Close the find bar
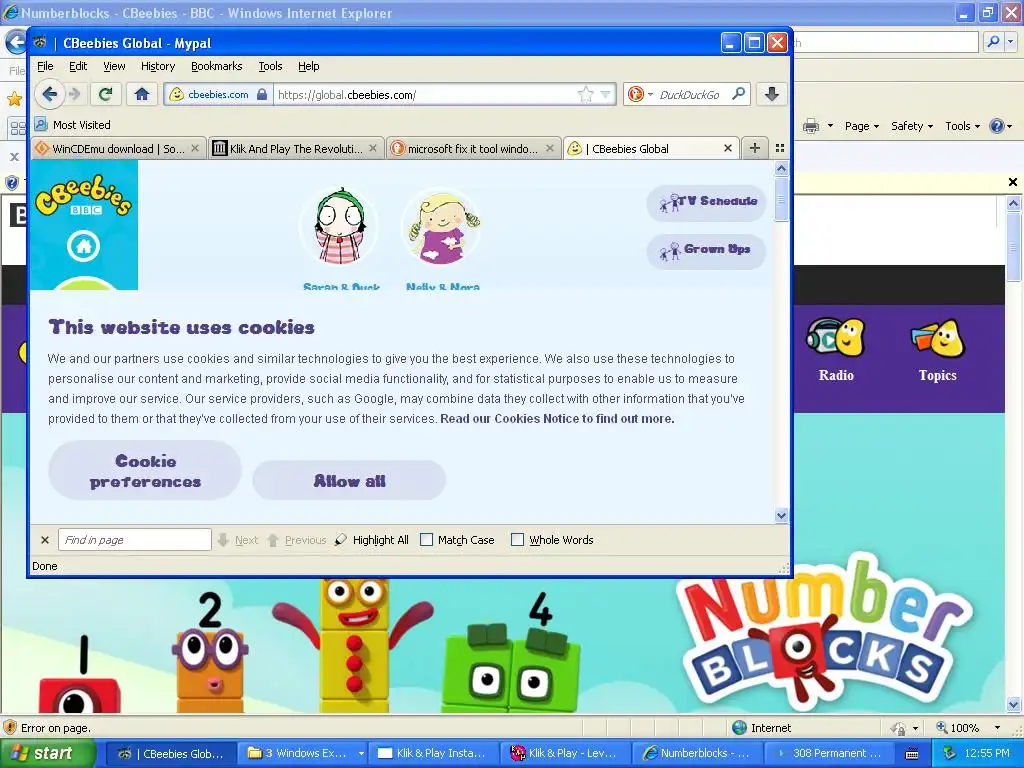 pos(44,540)
